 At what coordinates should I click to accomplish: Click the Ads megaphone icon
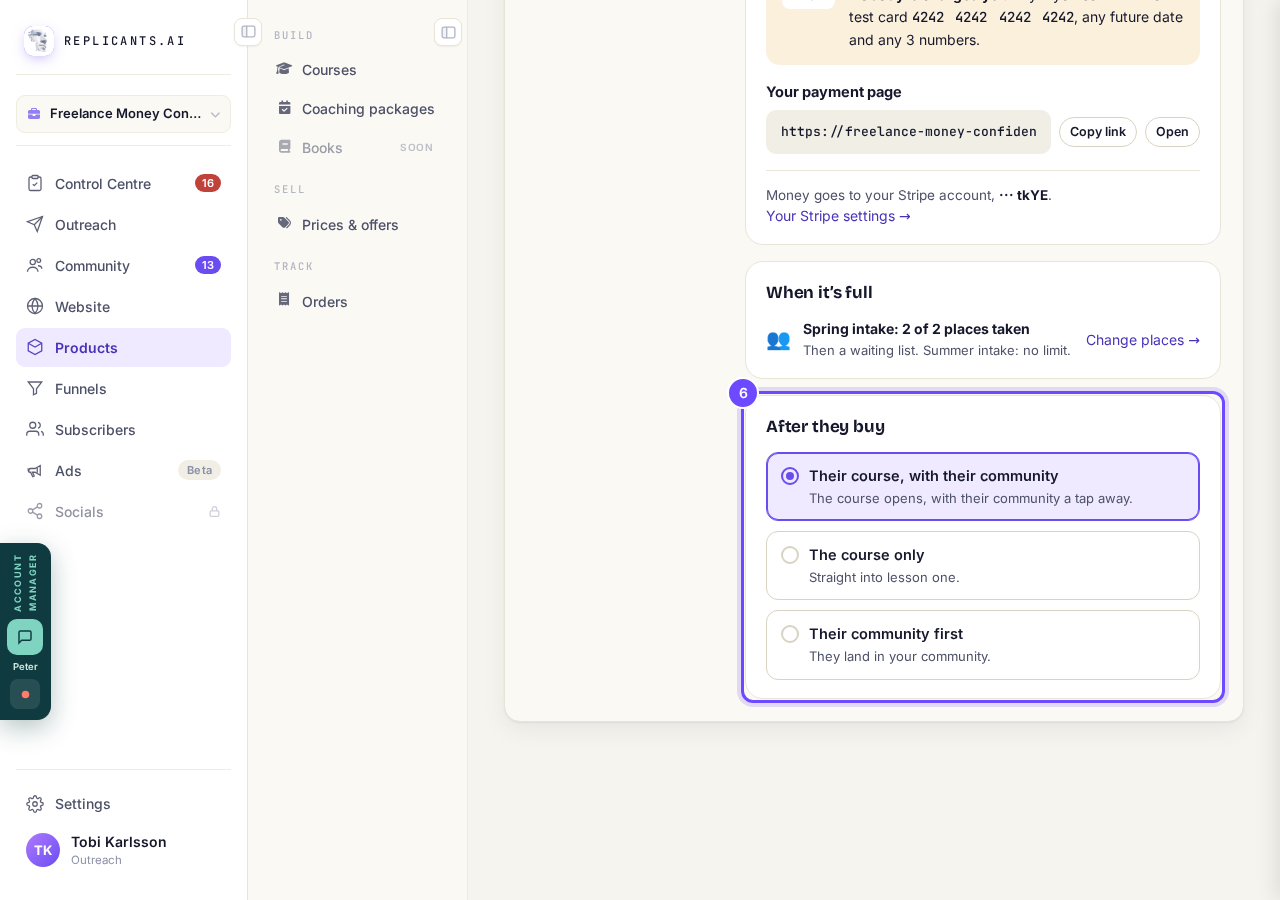35,470
